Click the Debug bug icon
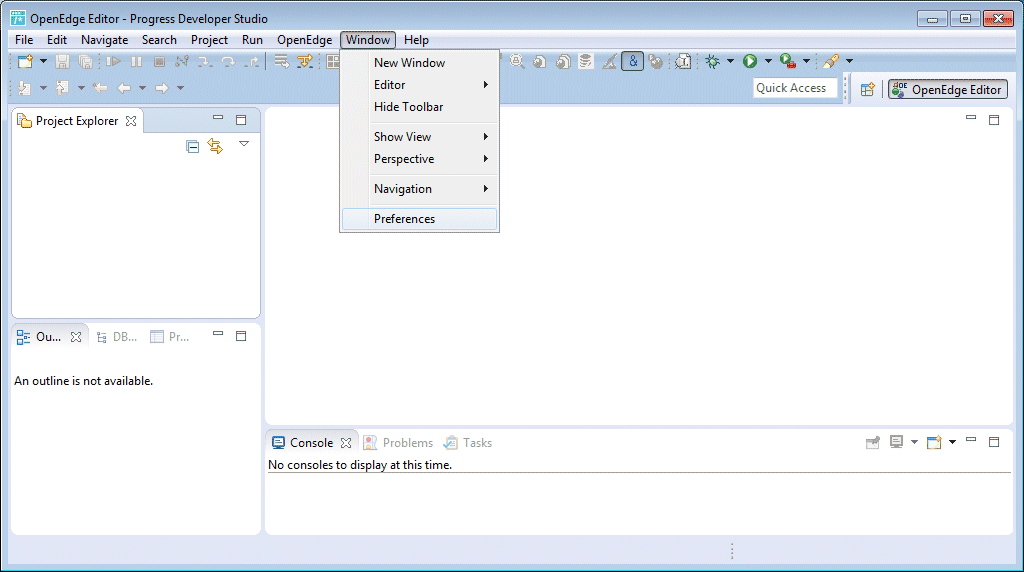The image size is (1024, 572). tap(712, 61)
